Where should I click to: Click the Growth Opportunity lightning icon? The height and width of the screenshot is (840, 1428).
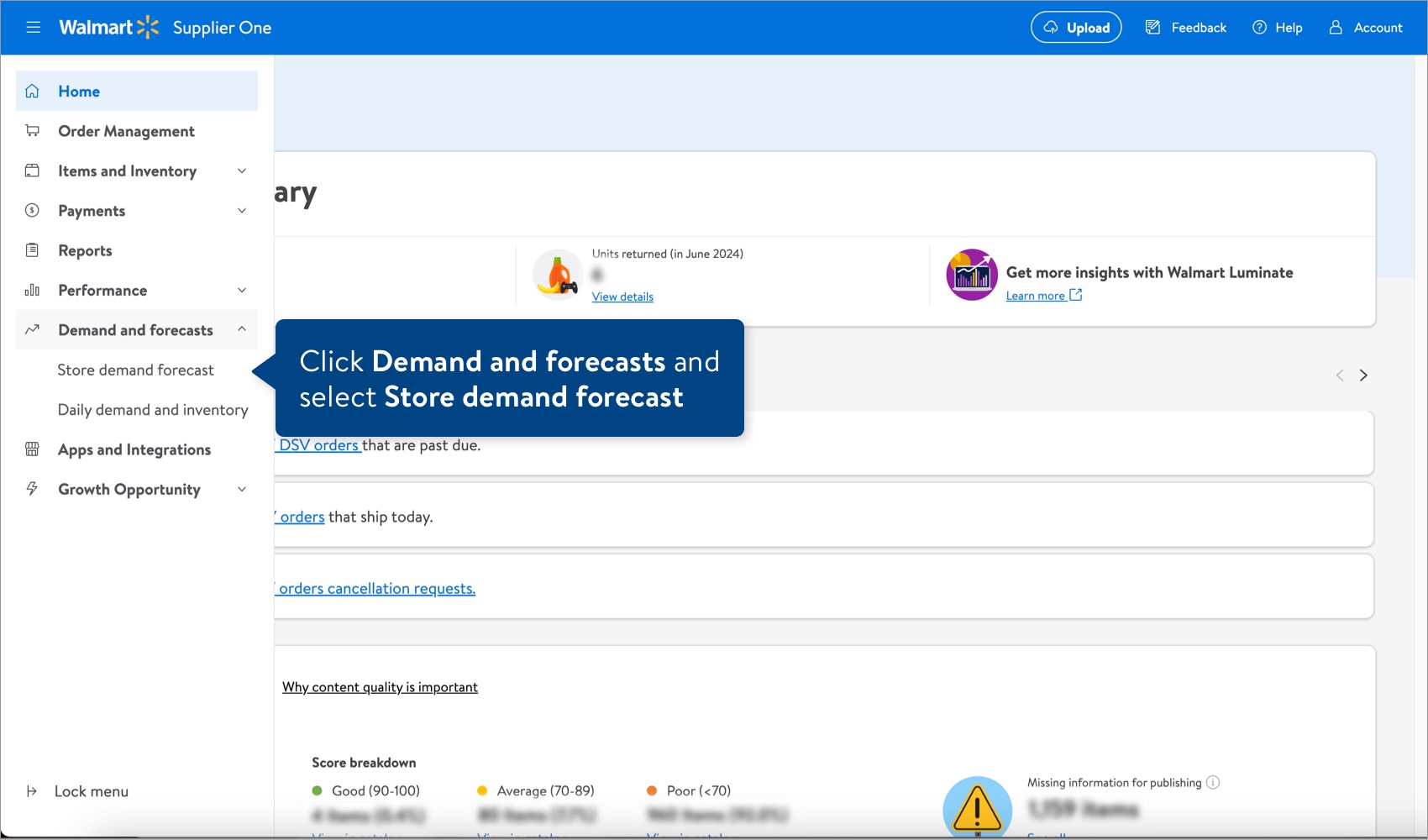point(32,488)
